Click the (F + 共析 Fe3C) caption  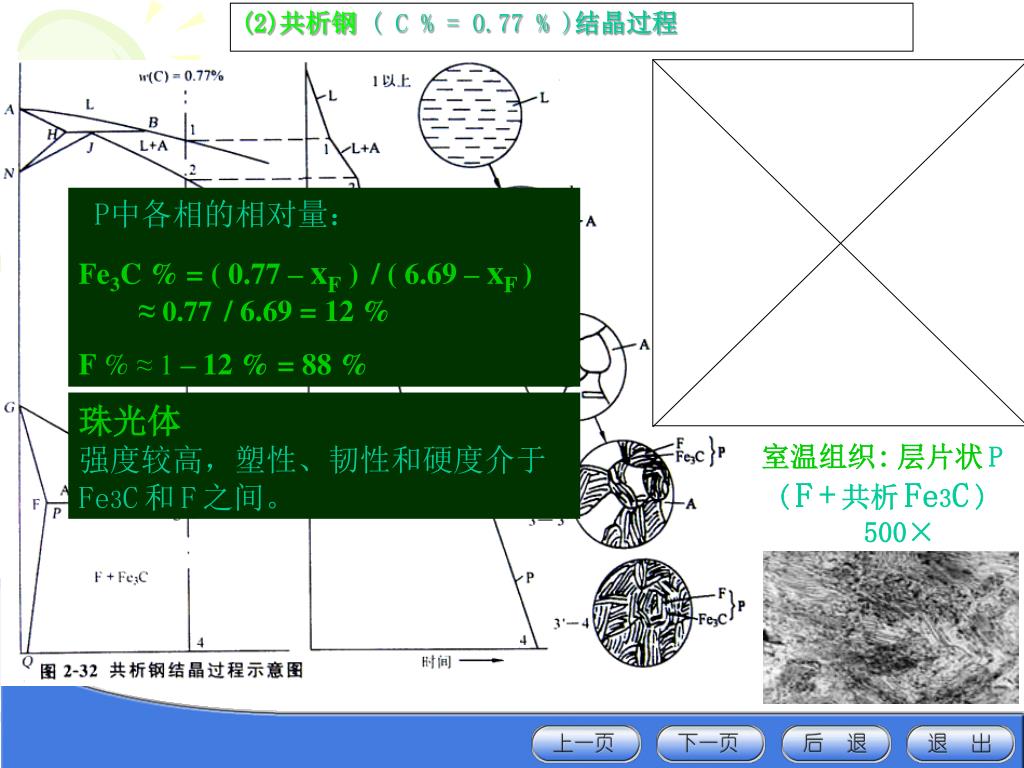click(x=882, y=496)
